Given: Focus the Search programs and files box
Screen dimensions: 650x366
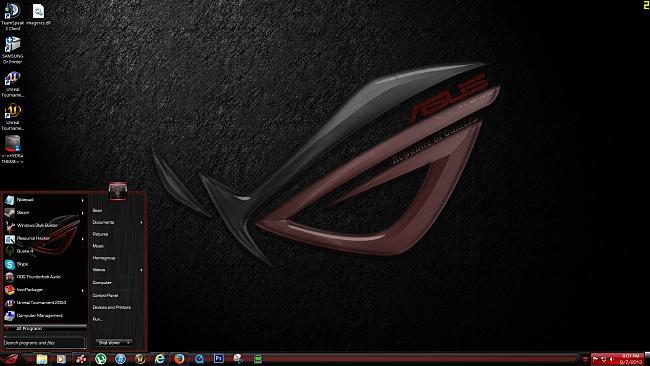Looking at the screenshot, I should pos(44,343).
